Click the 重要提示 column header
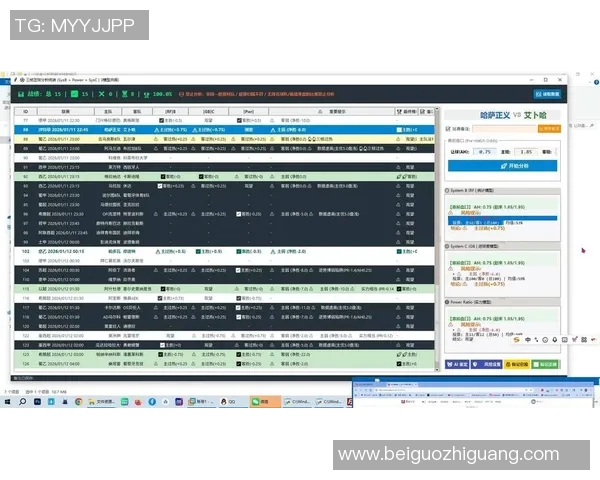 click(x=330, y=111)
